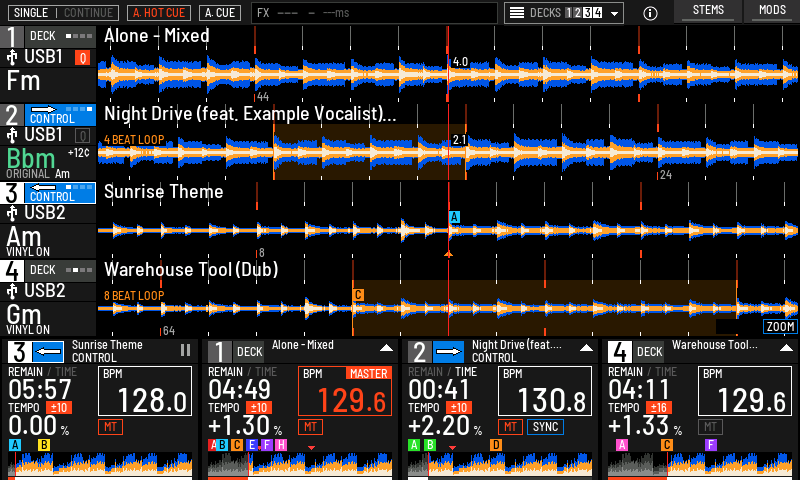Change ±10 tempo range on Night Drive deck
800x480 pixels.
coord(459,408)
